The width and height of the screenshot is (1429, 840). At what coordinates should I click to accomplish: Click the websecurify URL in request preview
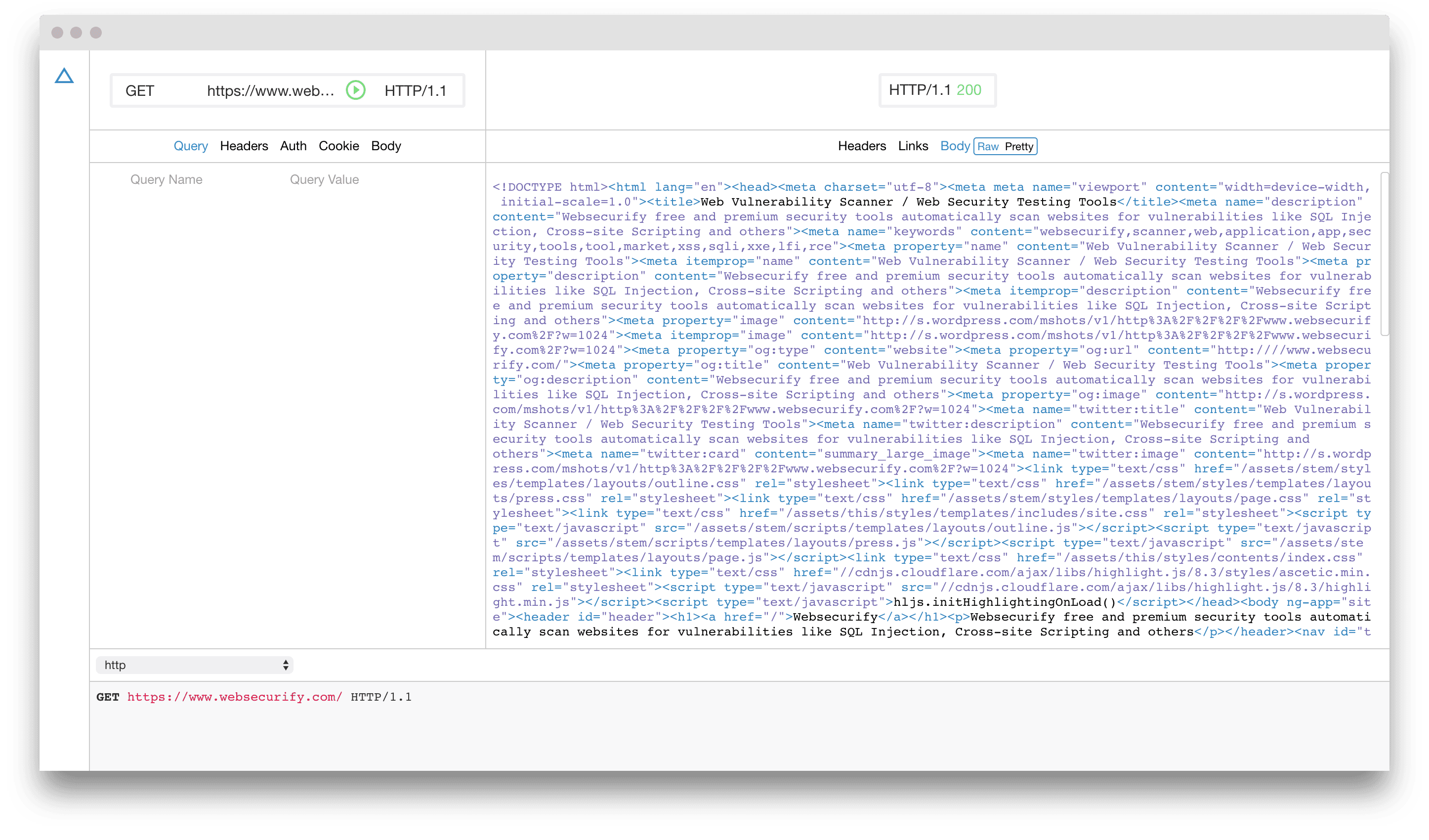[235, 697]
